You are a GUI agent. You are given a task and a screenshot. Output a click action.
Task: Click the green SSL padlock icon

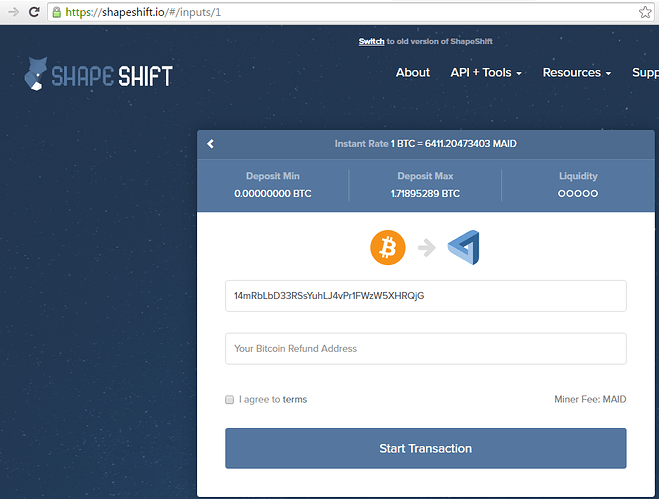(x=57, y=12)
